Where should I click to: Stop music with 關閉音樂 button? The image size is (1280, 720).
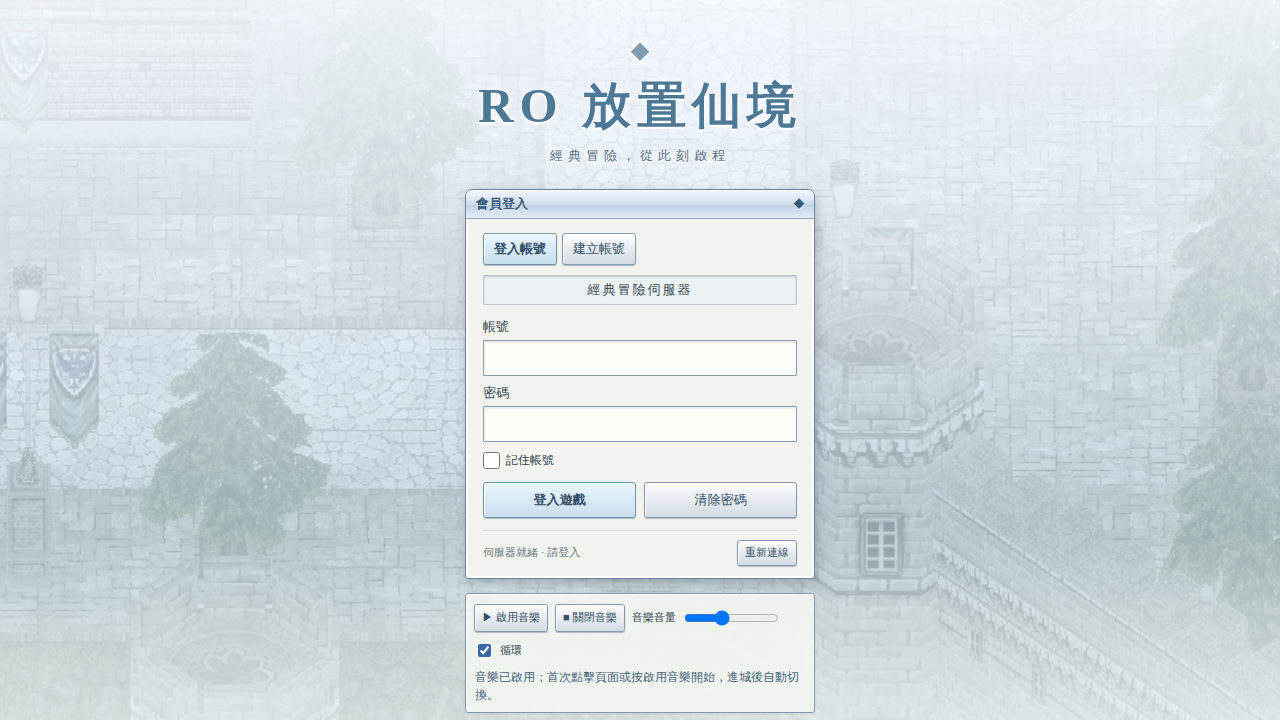pyautogui.click(x=590, y=618)
